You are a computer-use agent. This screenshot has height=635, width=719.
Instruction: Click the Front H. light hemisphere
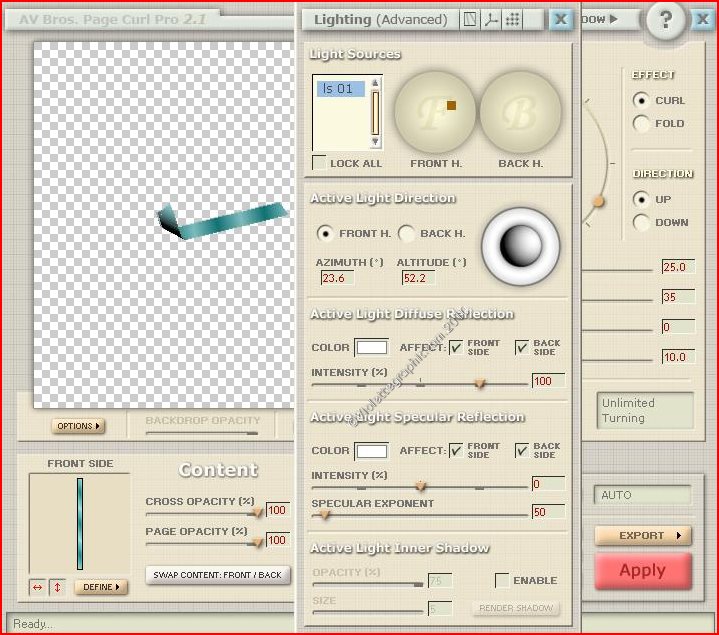pyautogui.click(x=435, y=113)
